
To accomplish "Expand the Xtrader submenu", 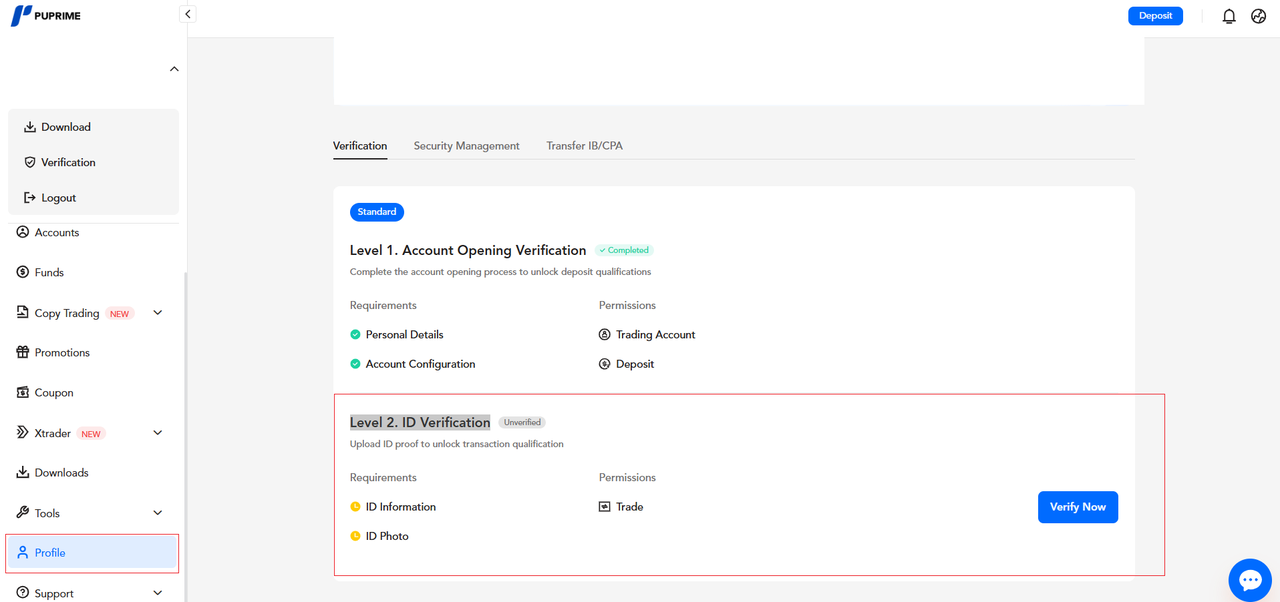I will 157,433.
